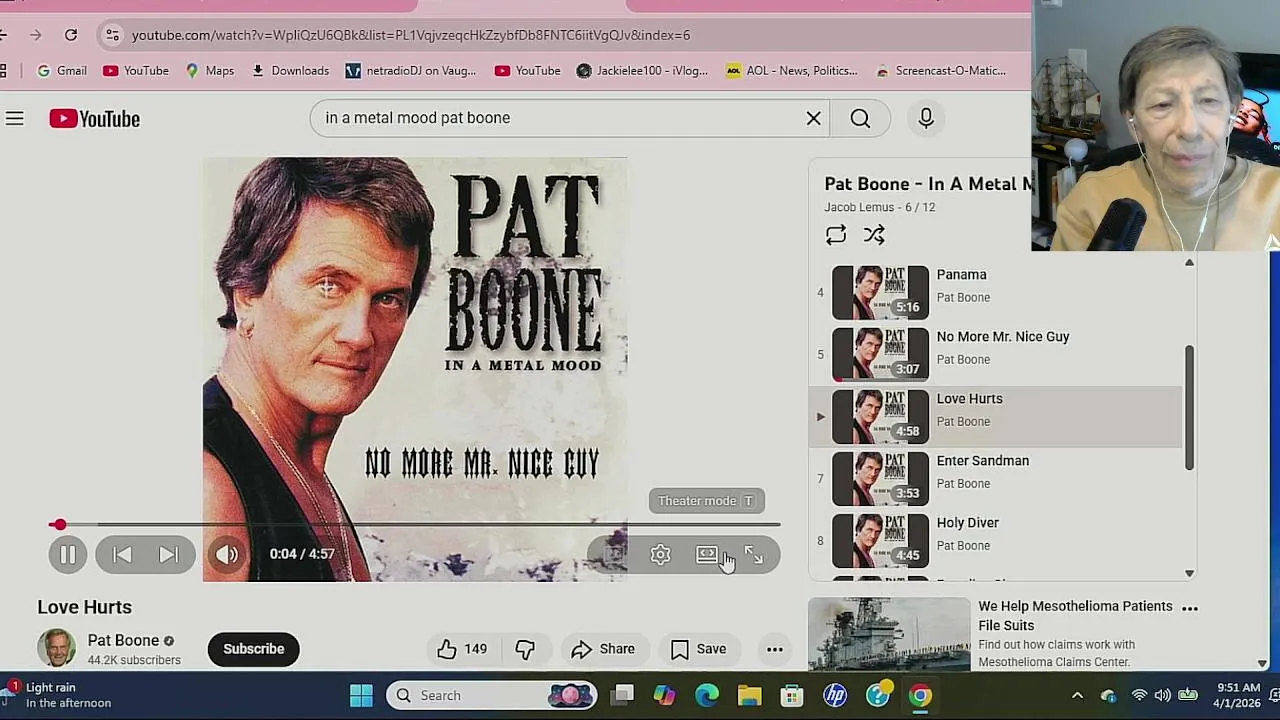Viewport: 1280px width, 720px height.
Task: Open the Screencast-O-Matic bookmark
Action: 941,71
